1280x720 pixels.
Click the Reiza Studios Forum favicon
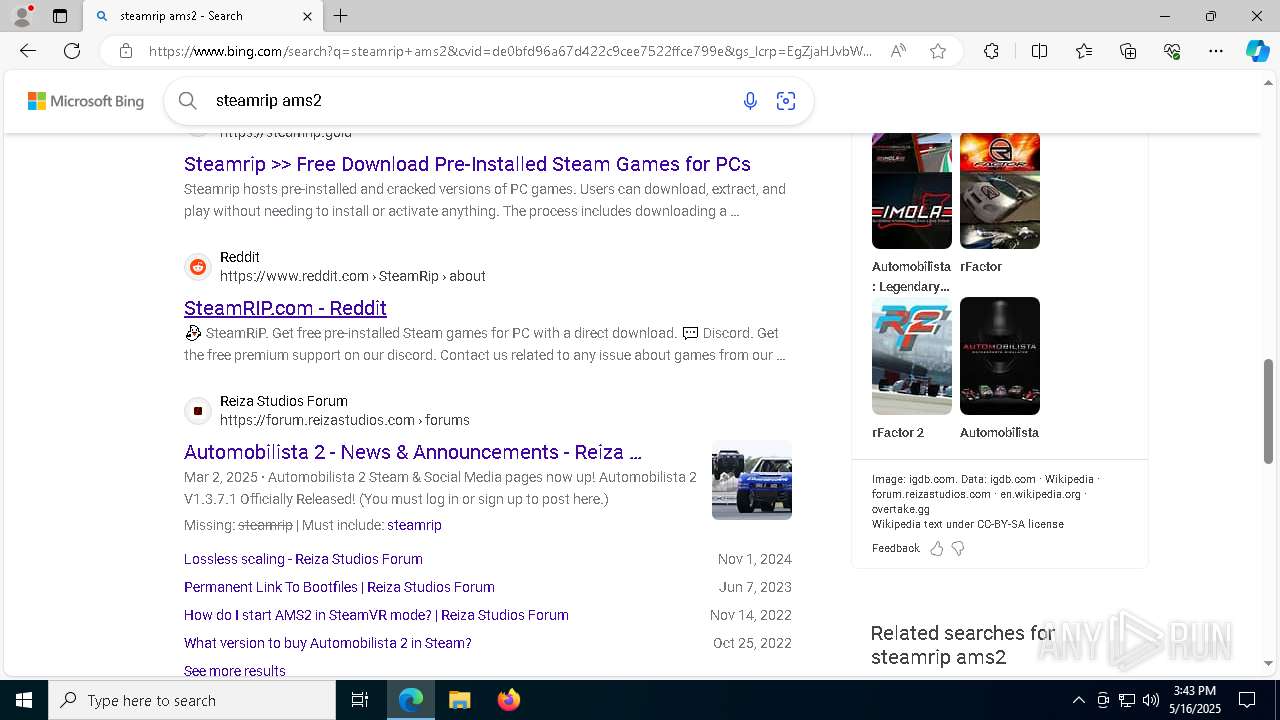pyautogui.click(x=198, y=411)
